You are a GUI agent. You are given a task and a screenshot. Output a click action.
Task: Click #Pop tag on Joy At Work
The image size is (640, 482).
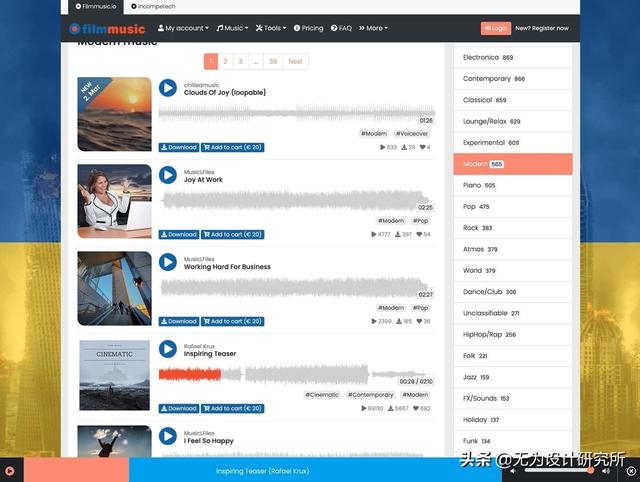pos(420,220)
